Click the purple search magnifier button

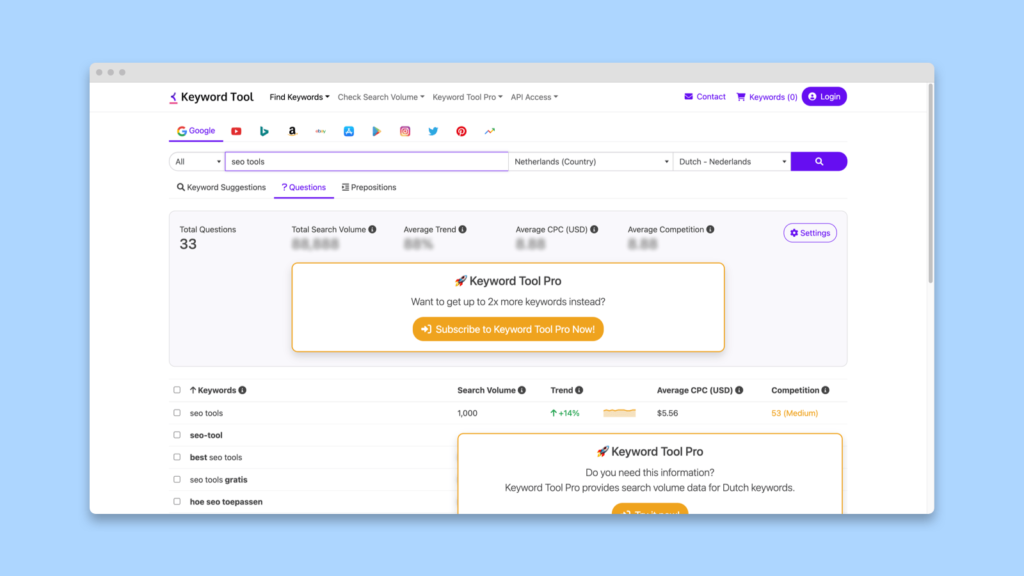coord(819,161)
